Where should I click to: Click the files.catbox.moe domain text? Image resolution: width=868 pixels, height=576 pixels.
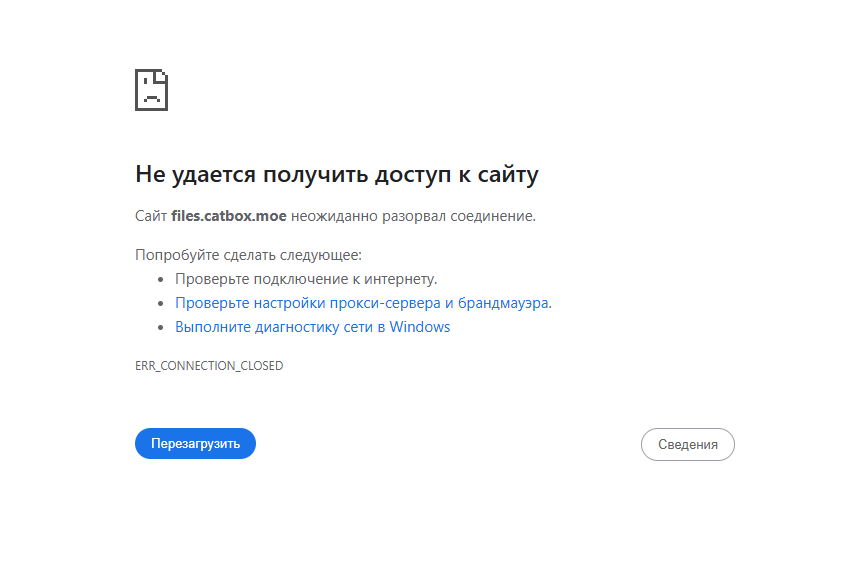click(229, 216)
